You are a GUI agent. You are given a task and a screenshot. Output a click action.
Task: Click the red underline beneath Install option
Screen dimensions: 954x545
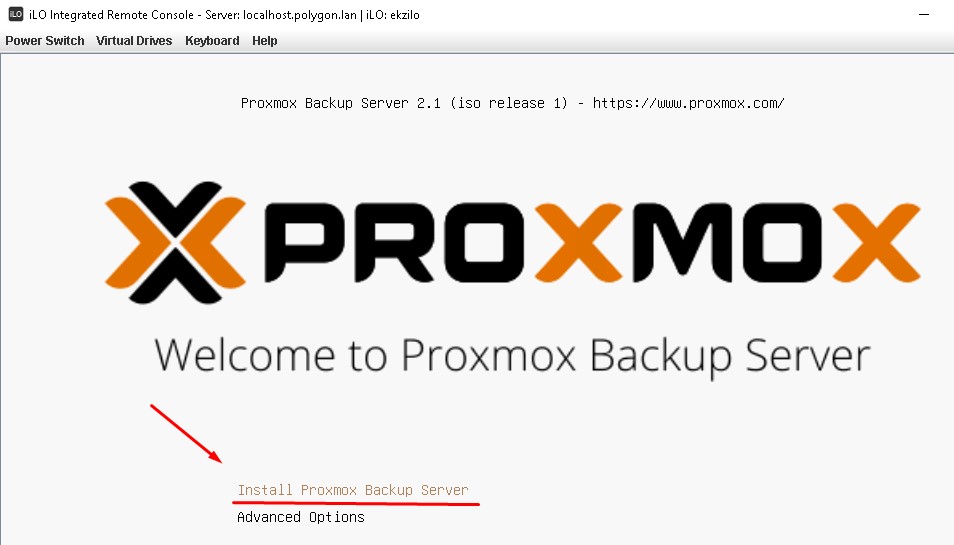coord(356,504)
